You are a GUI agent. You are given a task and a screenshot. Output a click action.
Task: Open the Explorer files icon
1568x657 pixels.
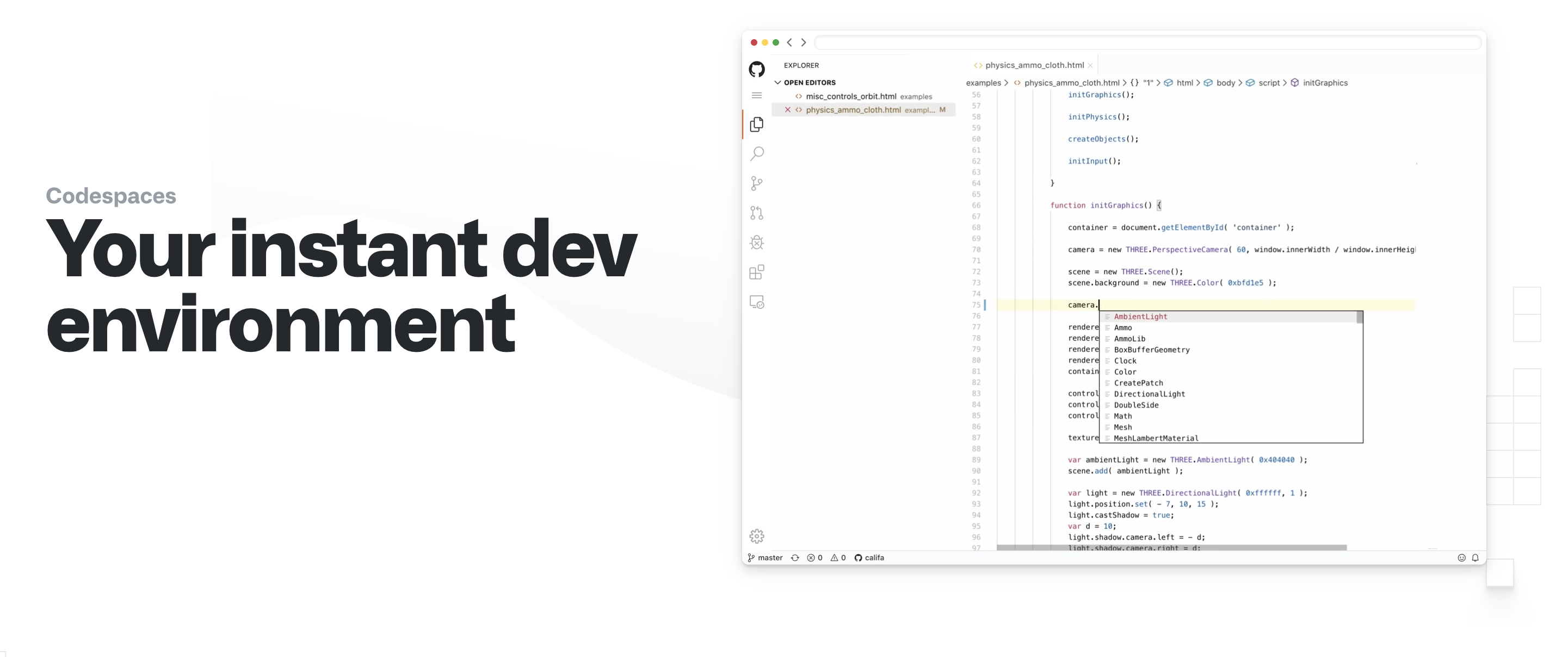(757, 124)
